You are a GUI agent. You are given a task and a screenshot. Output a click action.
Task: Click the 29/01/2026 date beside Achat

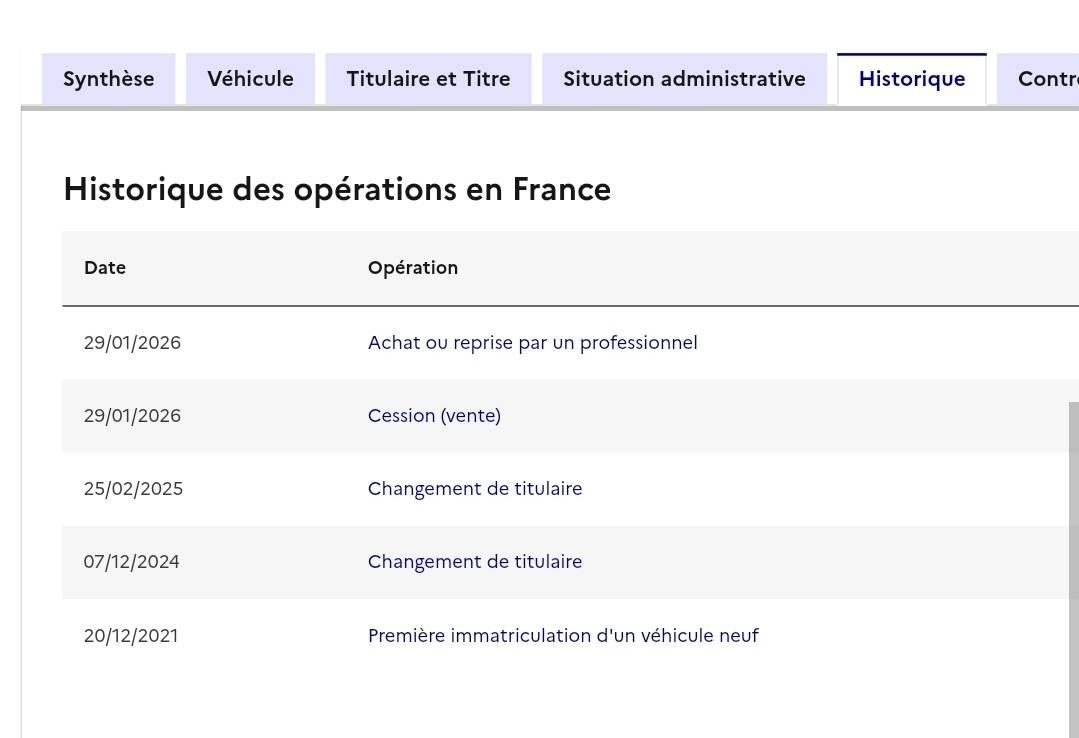tap(132, 343)
